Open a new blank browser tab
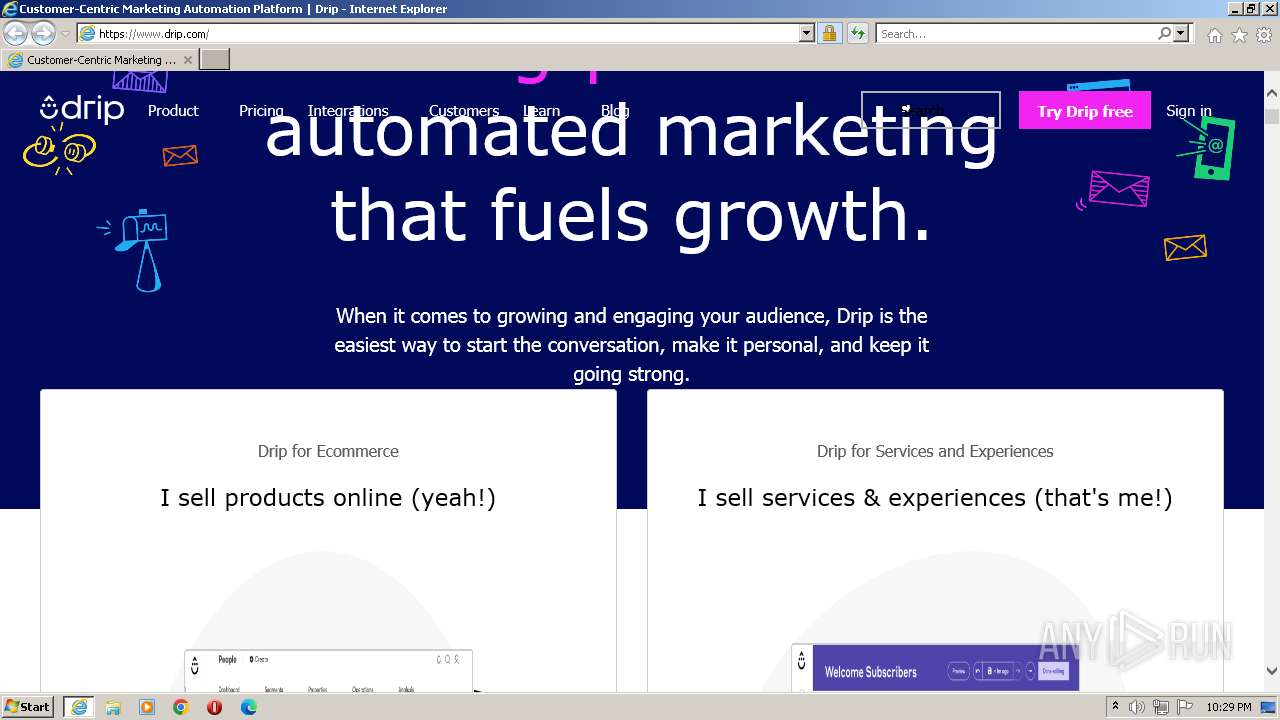Image resolution: width=1280 pixels, height=720 pixels. click(x=215, y=60)
